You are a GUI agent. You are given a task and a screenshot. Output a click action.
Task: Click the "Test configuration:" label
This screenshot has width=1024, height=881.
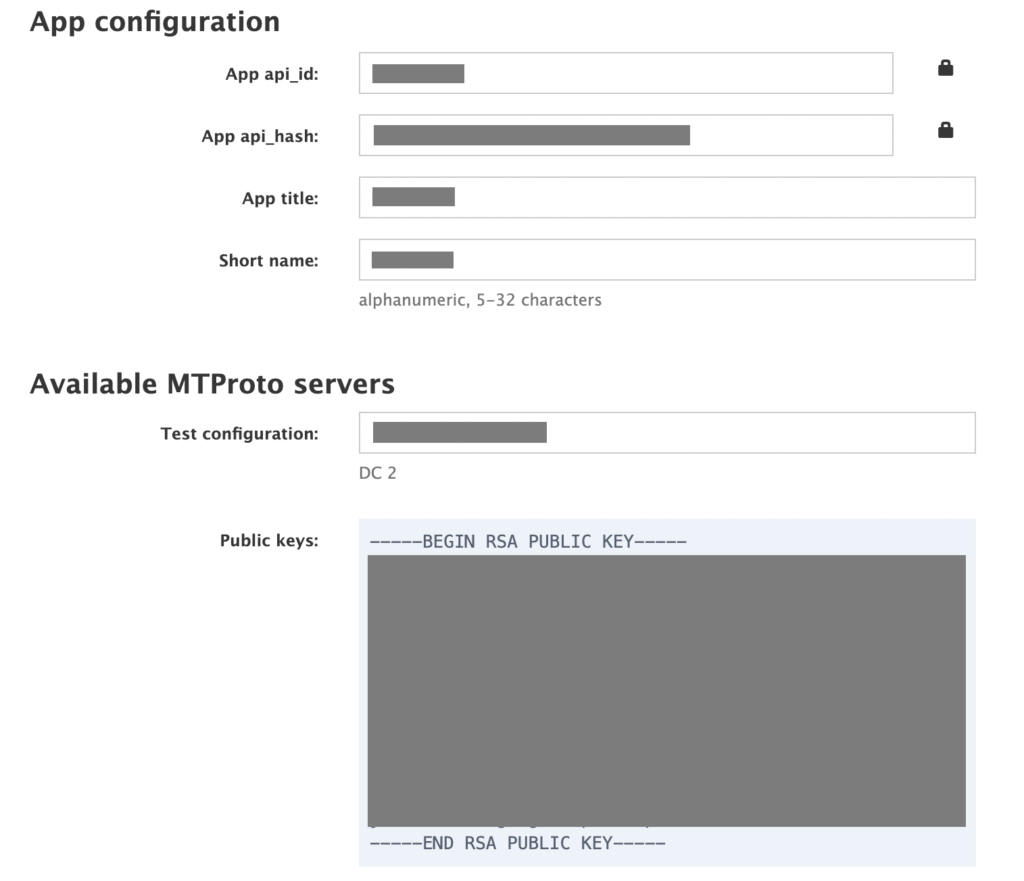(x=239, y=433)
